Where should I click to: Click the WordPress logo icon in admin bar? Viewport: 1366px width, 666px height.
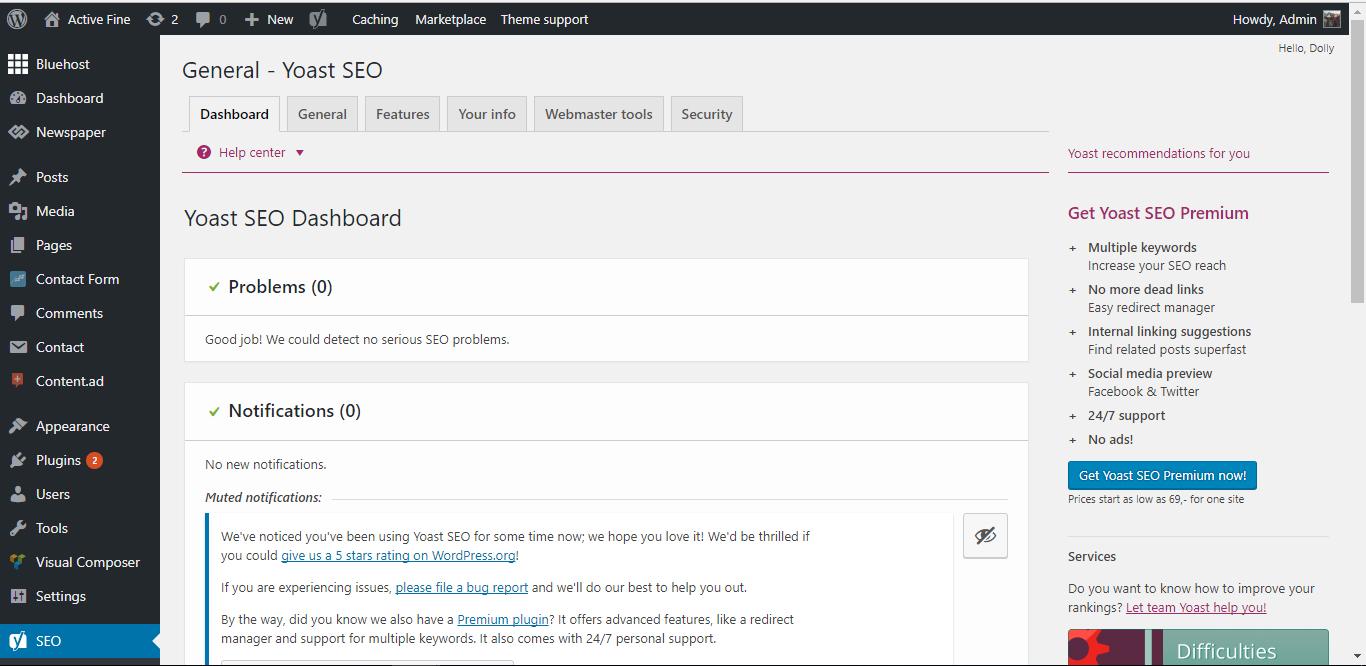point(17,19)
